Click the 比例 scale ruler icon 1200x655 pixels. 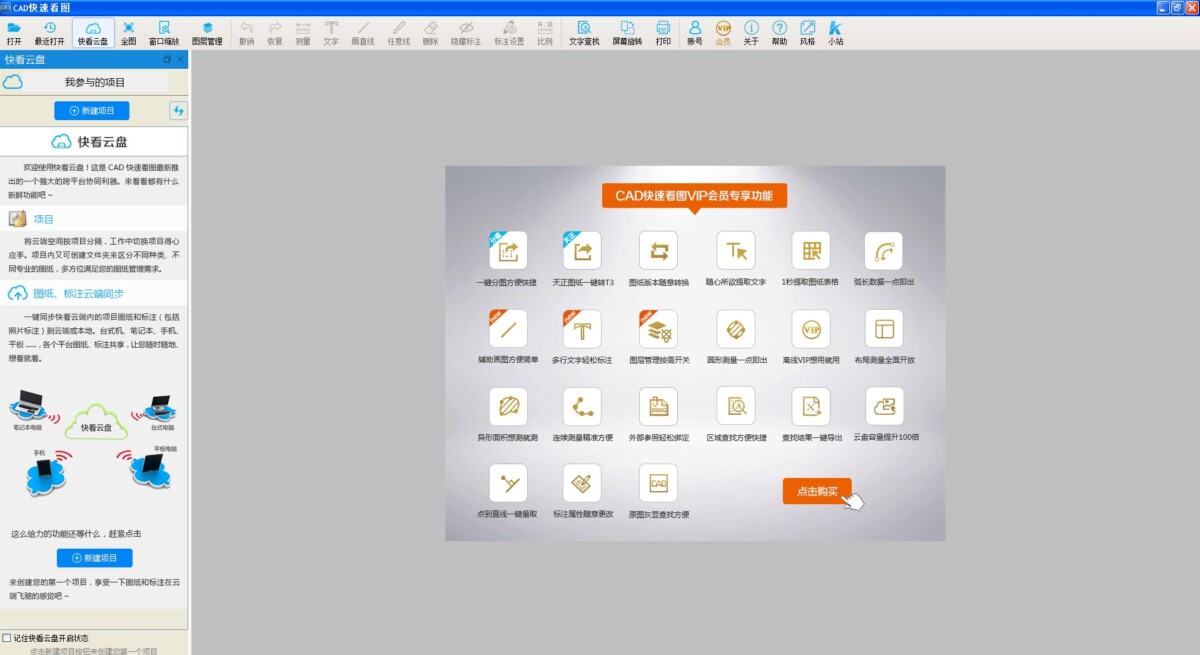545,33
